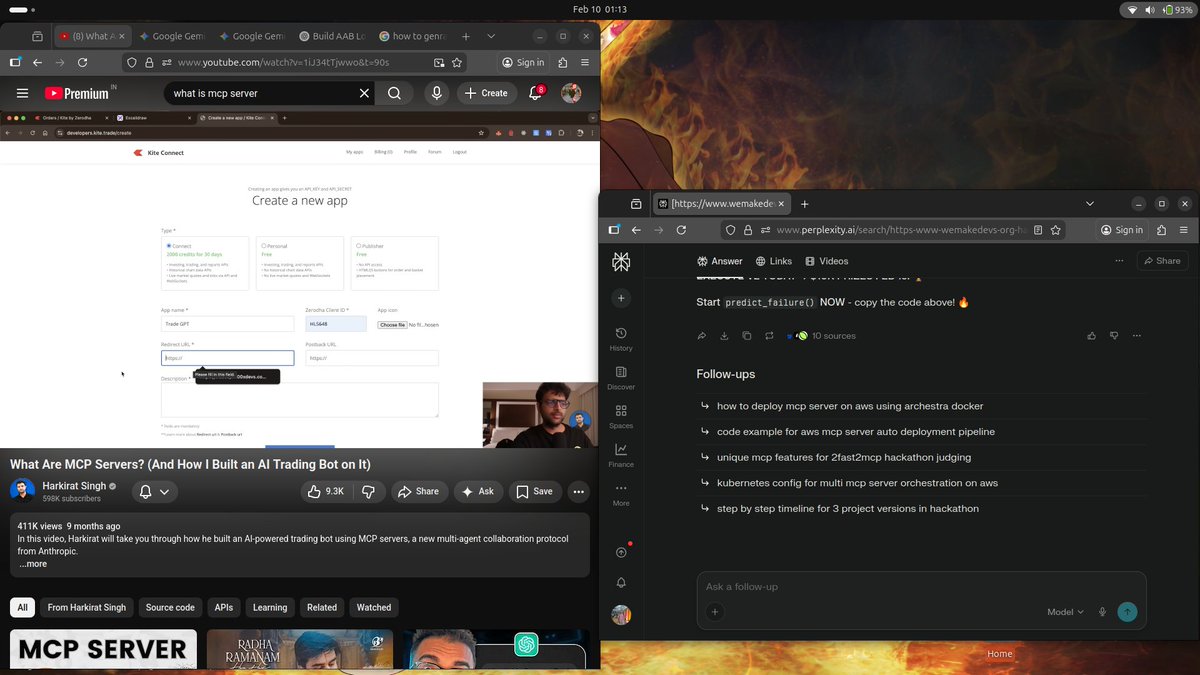Like the video showing 9.3K

tap(326, 491)
